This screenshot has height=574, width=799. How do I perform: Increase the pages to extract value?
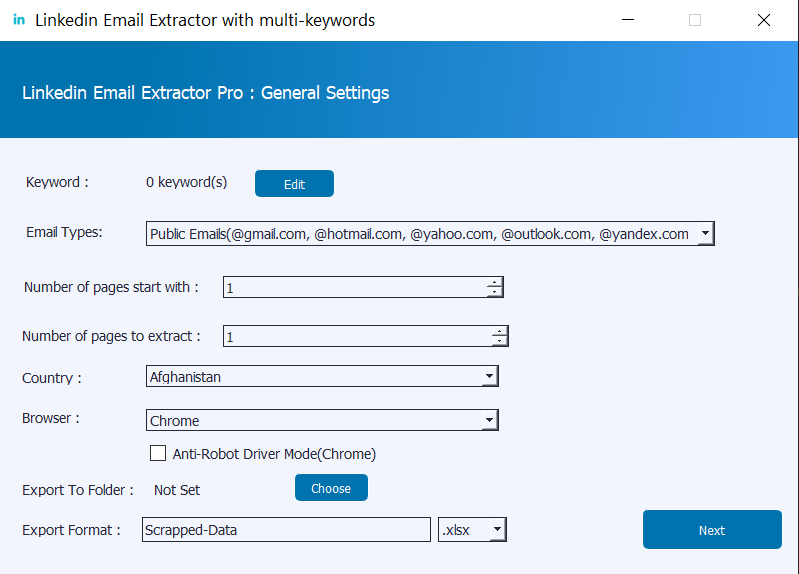pos(499,331)
